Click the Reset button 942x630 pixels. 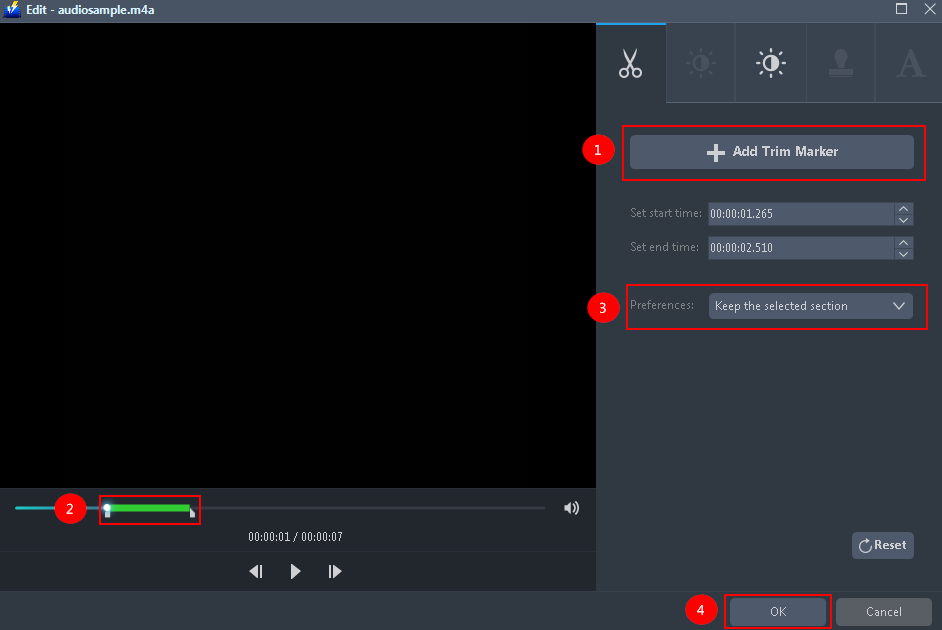882,545
